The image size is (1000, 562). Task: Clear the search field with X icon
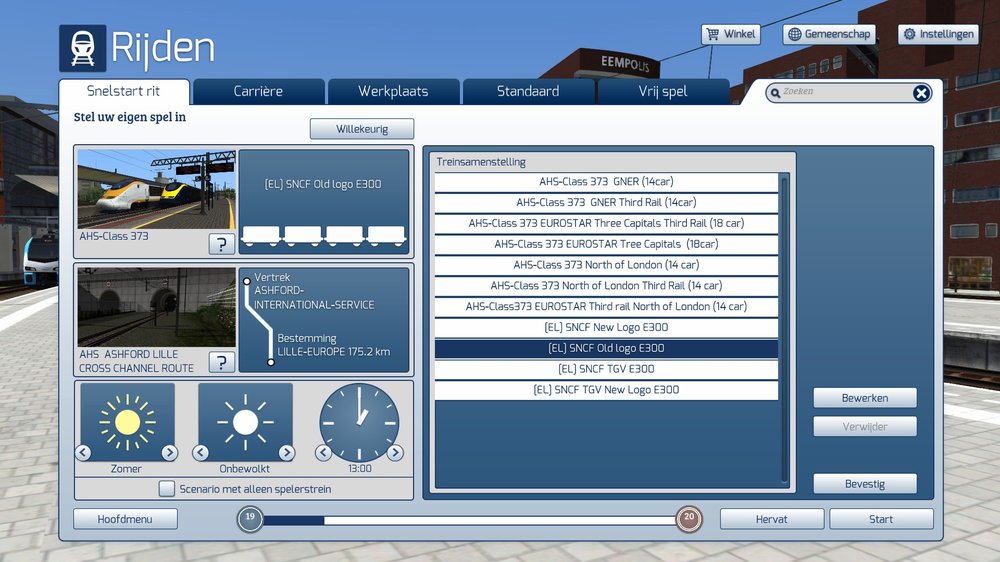pyautogui.click(x=921, y=93)
